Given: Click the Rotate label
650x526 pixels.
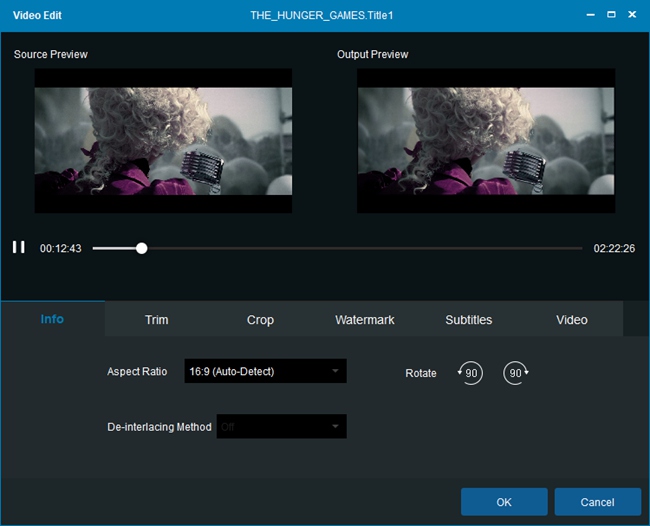Looking at the screenshot, I should pyautogui.click(x=421, y=373).
